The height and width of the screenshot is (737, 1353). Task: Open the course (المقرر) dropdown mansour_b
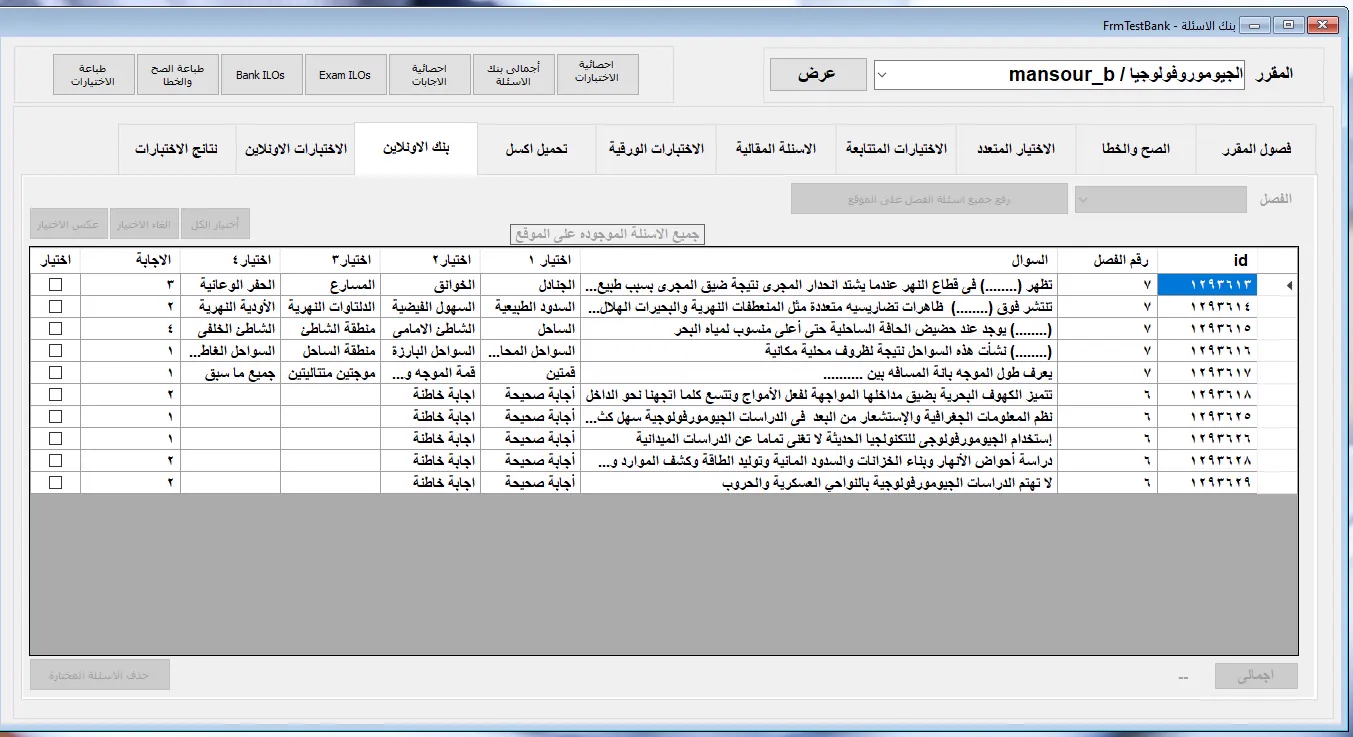[1059, 75]
